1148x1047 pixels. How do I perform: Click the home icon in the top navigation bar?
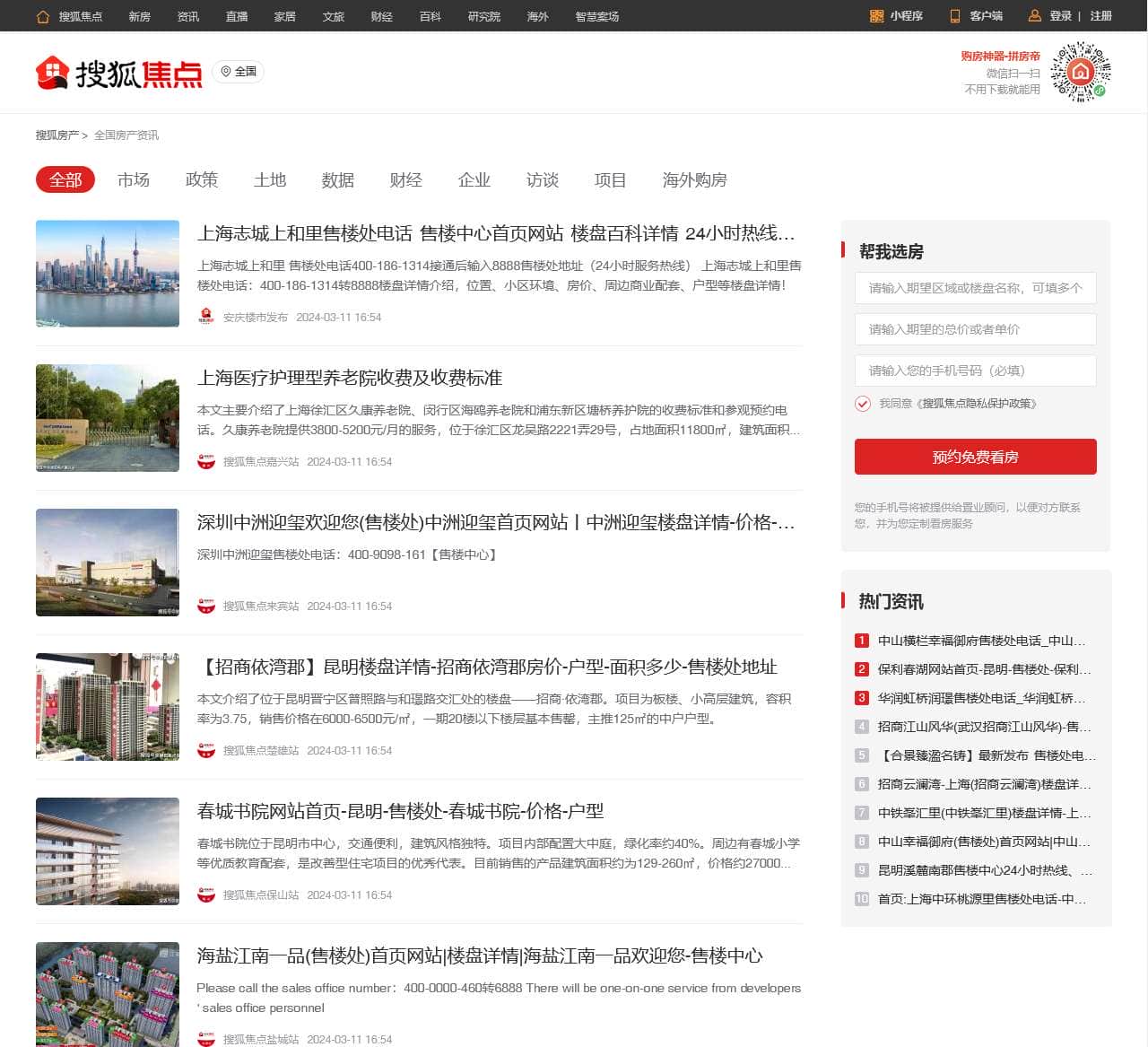pos(42,16)
